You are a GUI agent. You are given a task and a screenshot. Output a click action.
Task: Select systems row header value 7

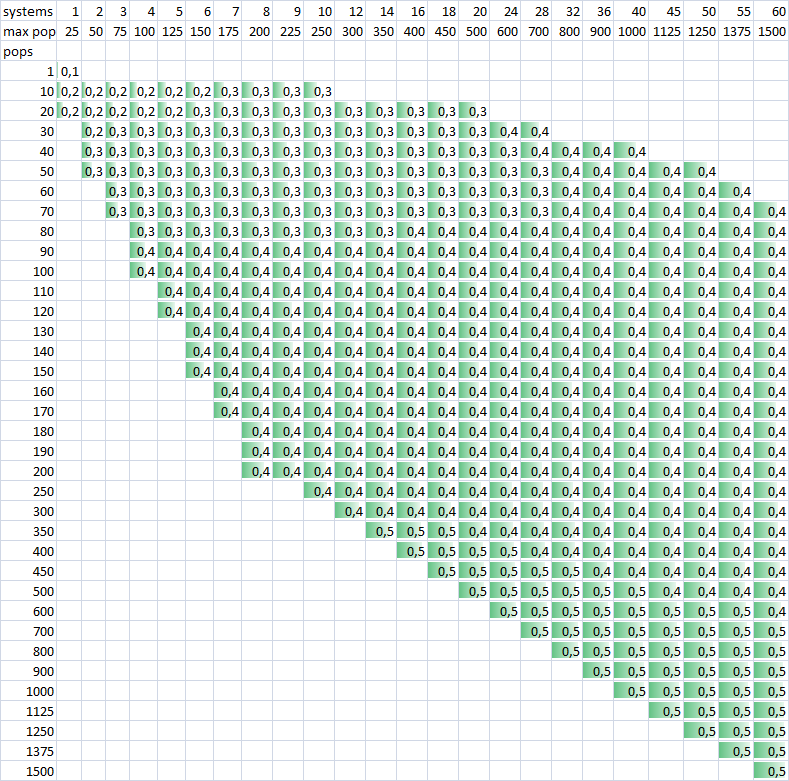227,11
